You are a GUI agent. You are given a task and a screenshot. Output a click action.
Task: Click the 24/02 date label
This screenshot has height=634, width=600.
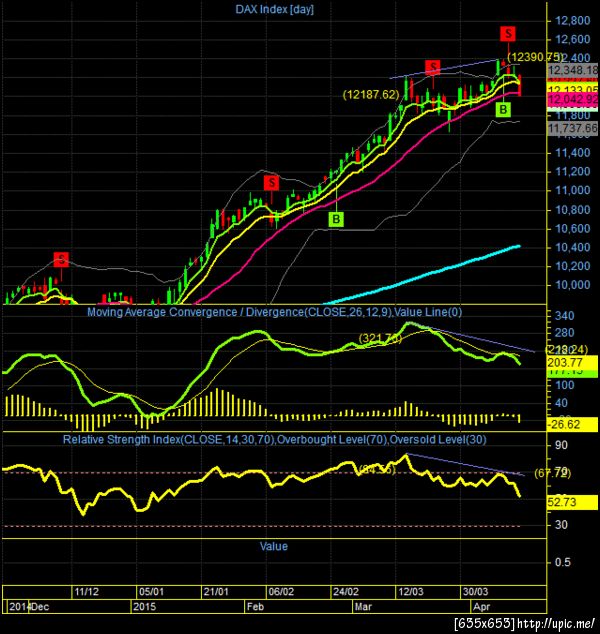pos(346,592)
